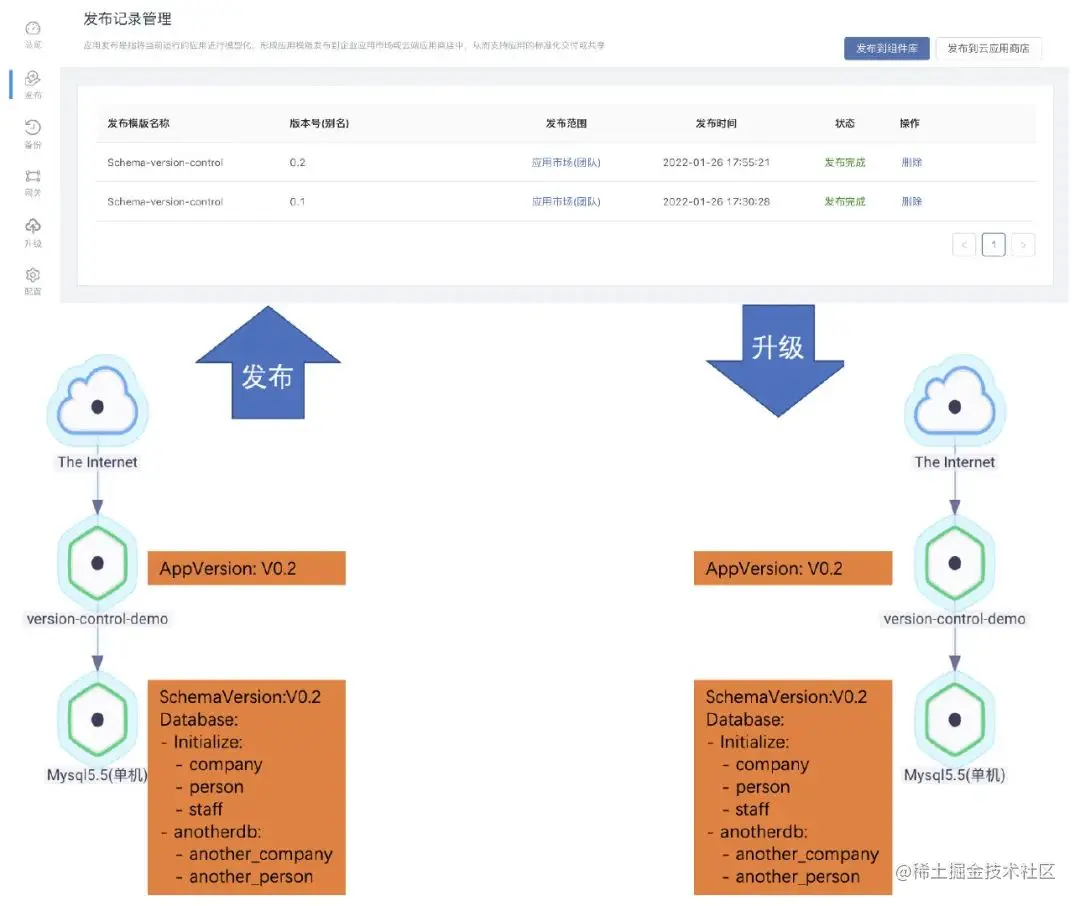This screenshot has height=906, width=1080.
Task: Click the 发布到云应用商店 button
Action: coord(988,48)
